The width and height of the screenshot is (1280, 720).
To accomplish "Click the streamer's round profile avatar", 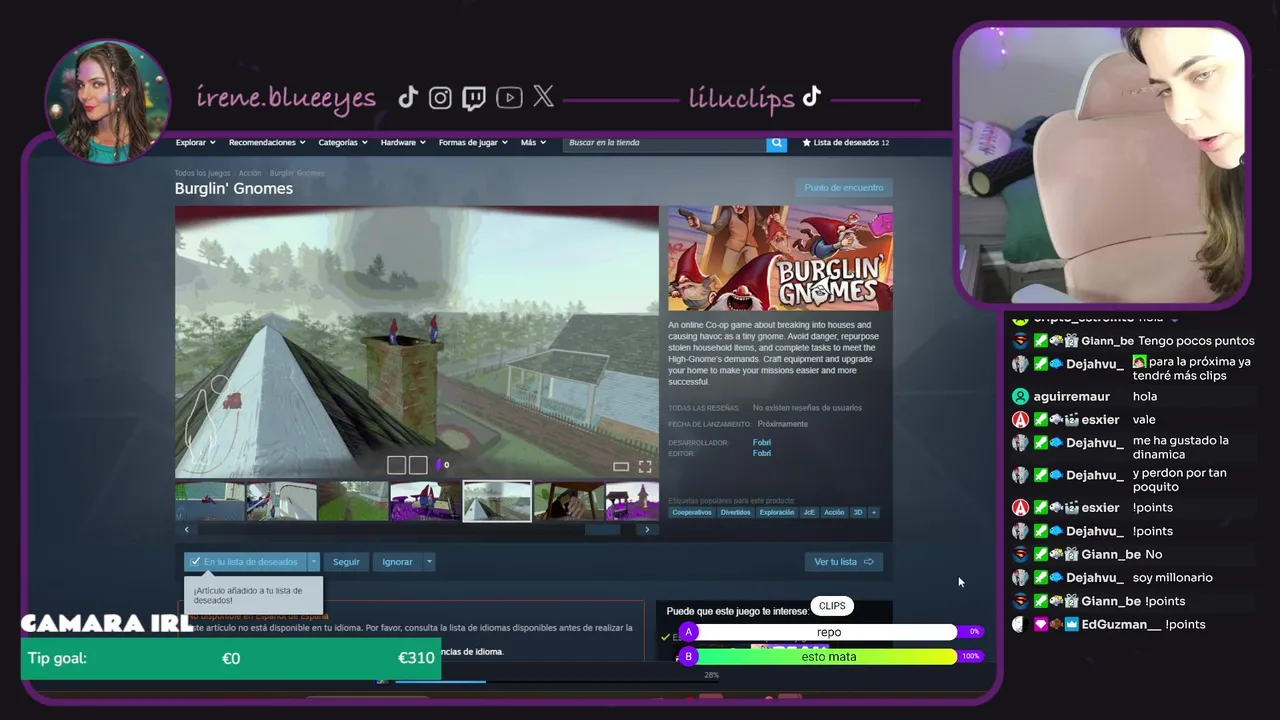I will pos(107,103).
